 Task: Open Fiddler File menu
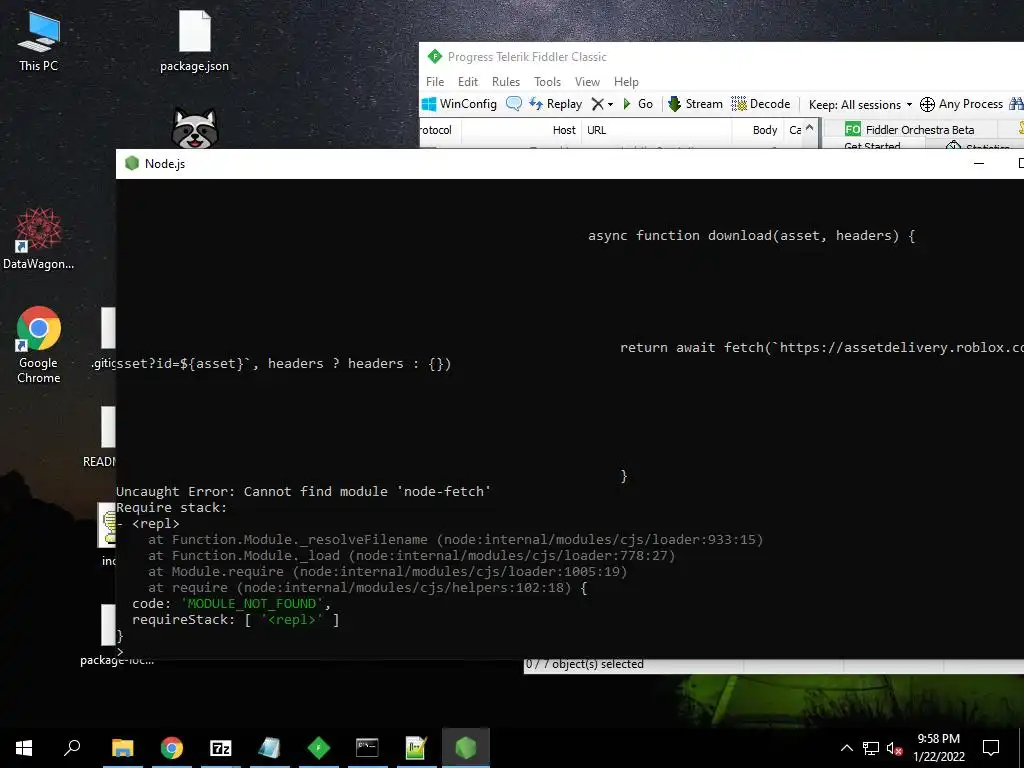(x=435, y=82)
